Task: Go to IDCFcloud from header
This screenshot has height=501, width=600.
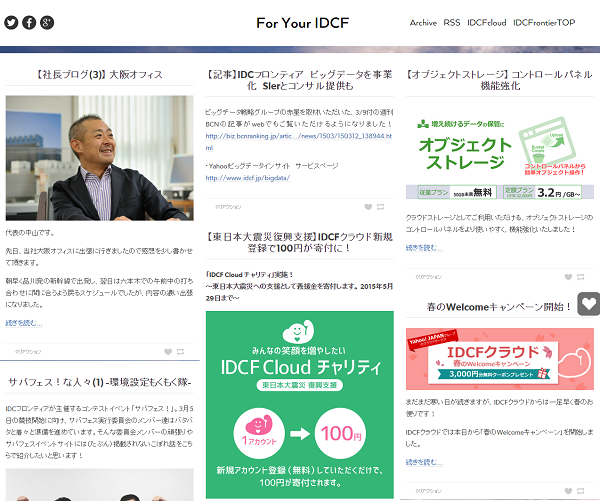Action: click(486, 23)
